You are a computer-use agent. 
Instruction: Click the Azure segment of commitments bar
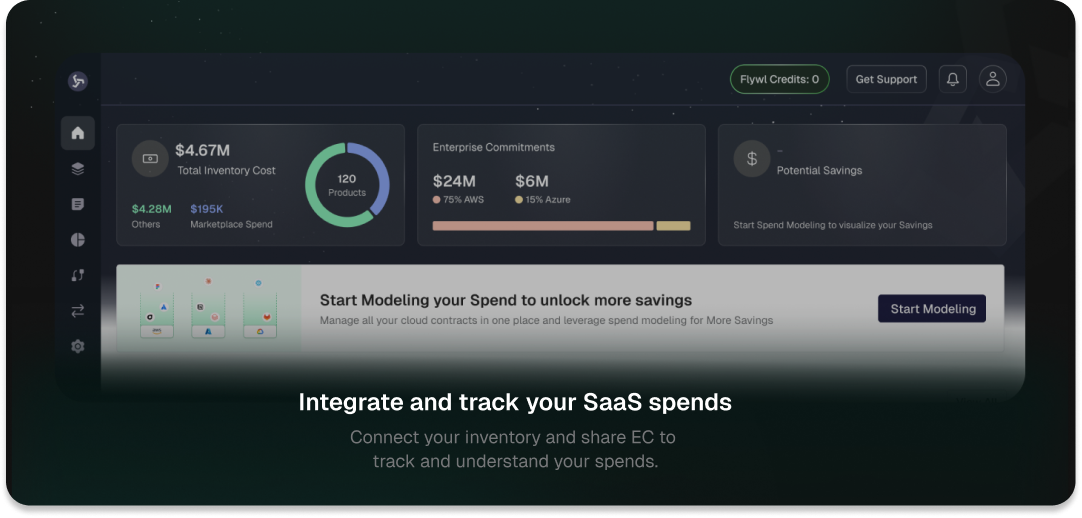tap(673, 226)
